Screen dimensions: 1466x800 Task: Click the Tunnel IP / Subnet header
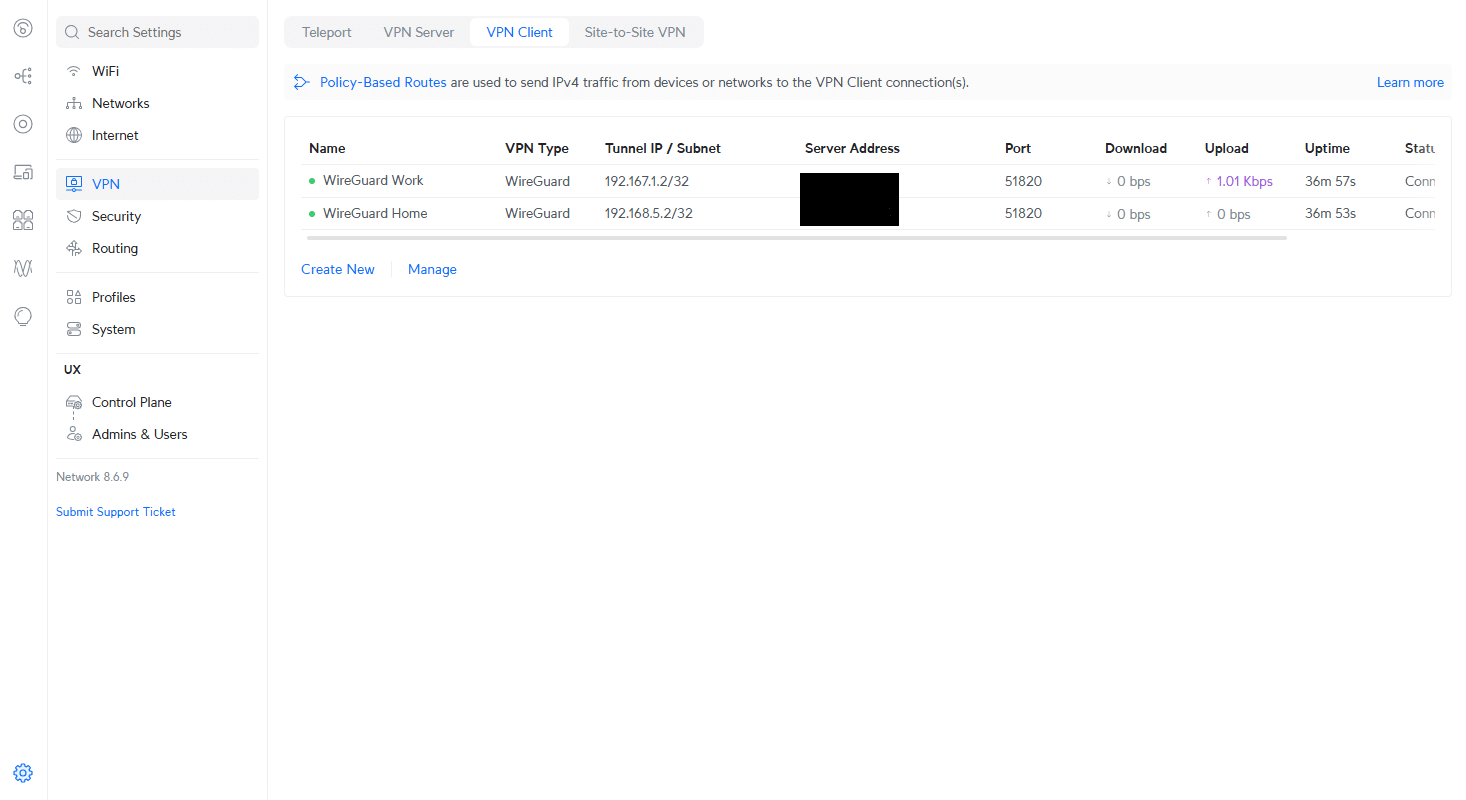[663, 148]
